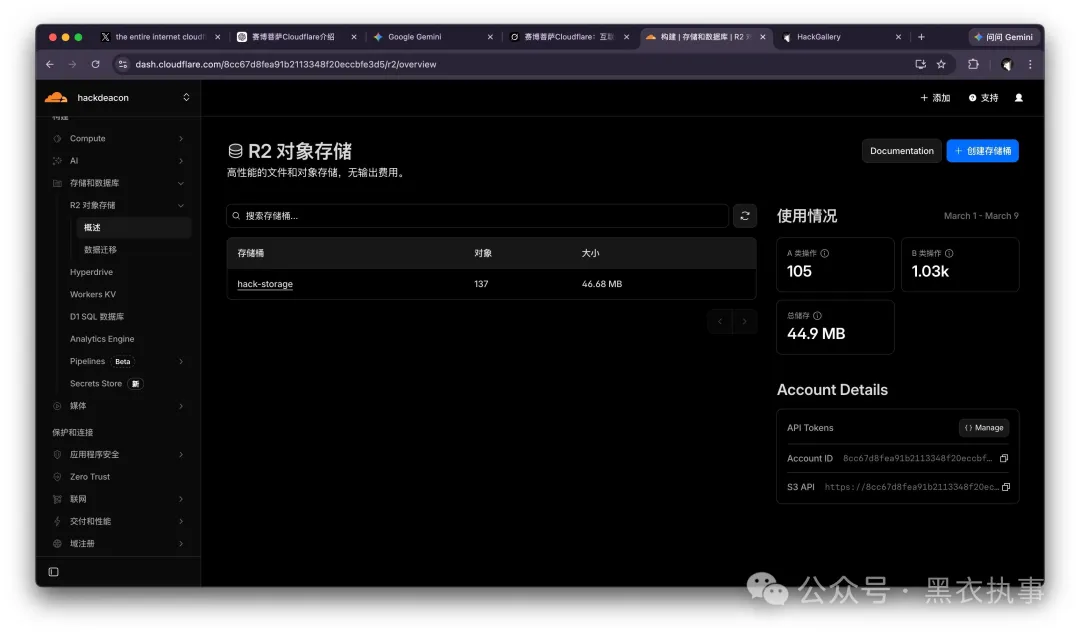Open Secrets Store
The width and height of the screenshot is (1080, 634).
point(96,384)
